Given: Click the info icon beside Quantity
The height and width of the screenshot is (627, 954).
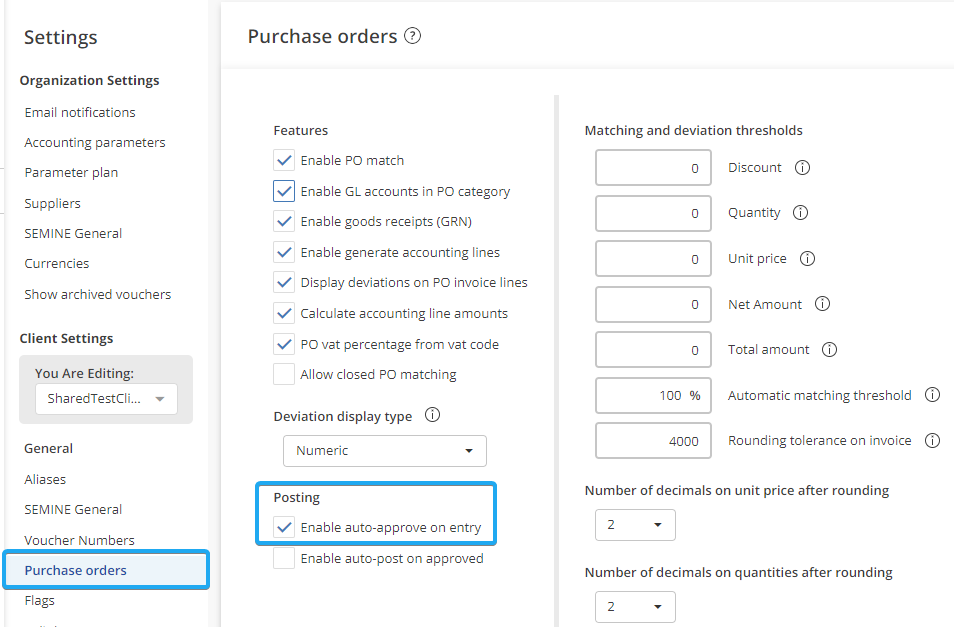Looking at the screenshot, I should pos(800,213).
